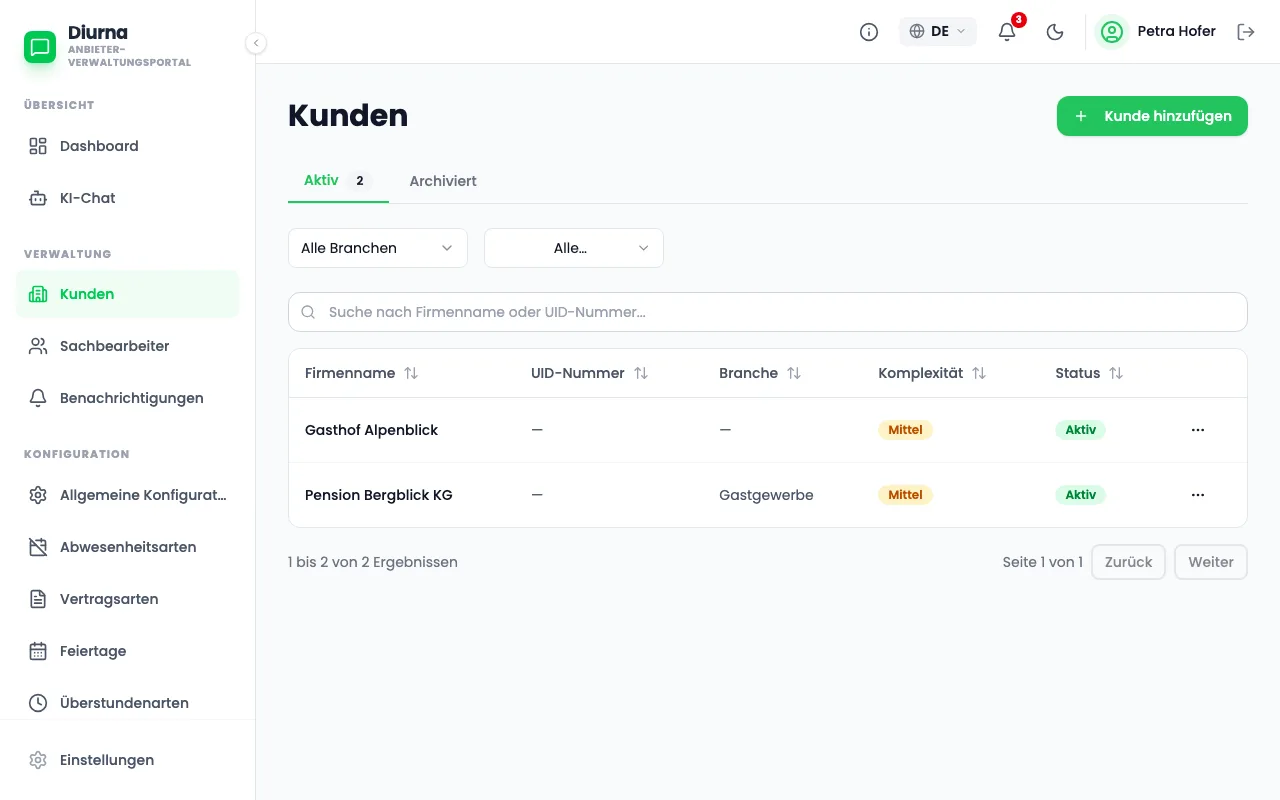This screenshot has height=800, width=1280.
Task: Open KI-Chat from the sidebar
Action: coord(128,198)
